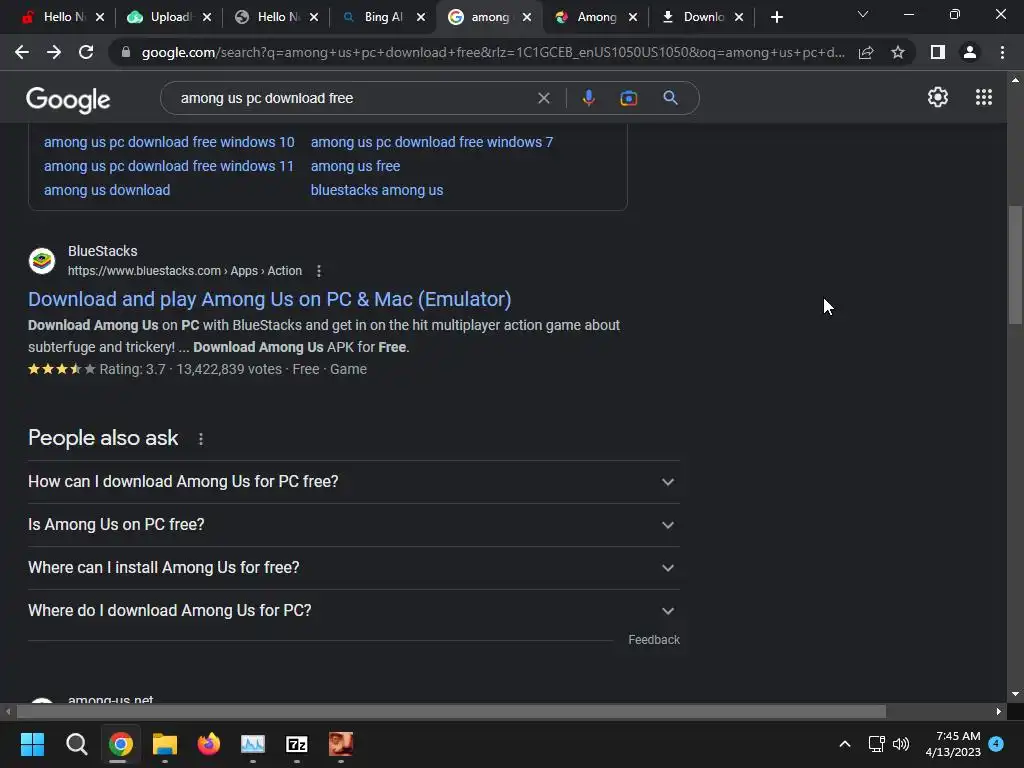This screenshot has height=768, width=1024.
Task: Click the vertical scrollbar thumb
Action: pyautogui.click(x=1016, y=264)
